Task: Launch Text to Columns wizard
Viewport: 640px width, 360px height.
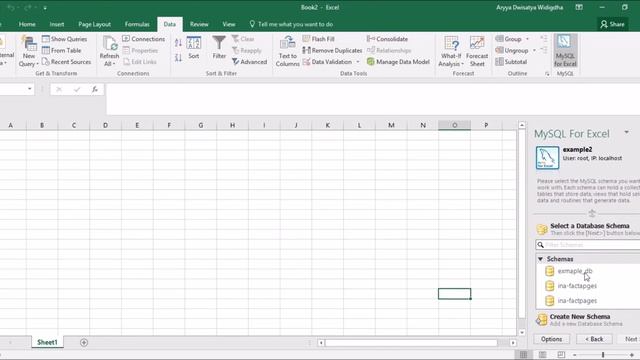Action: 287,52
